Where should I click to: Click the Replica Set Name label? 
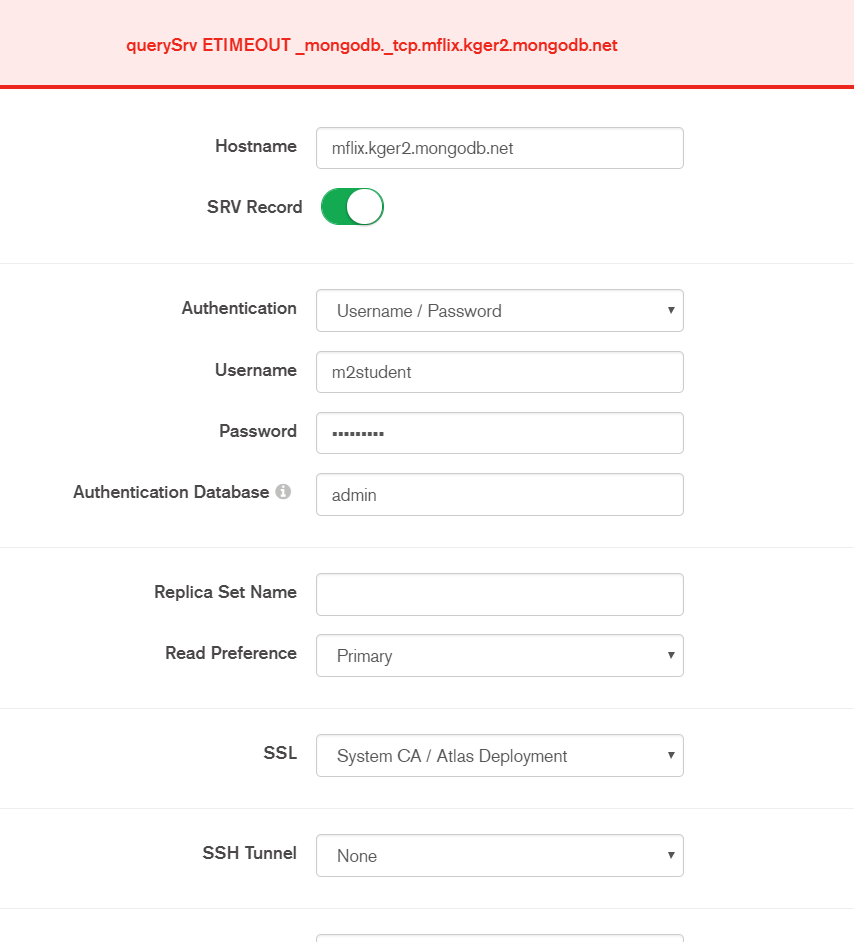coord(225,592)
